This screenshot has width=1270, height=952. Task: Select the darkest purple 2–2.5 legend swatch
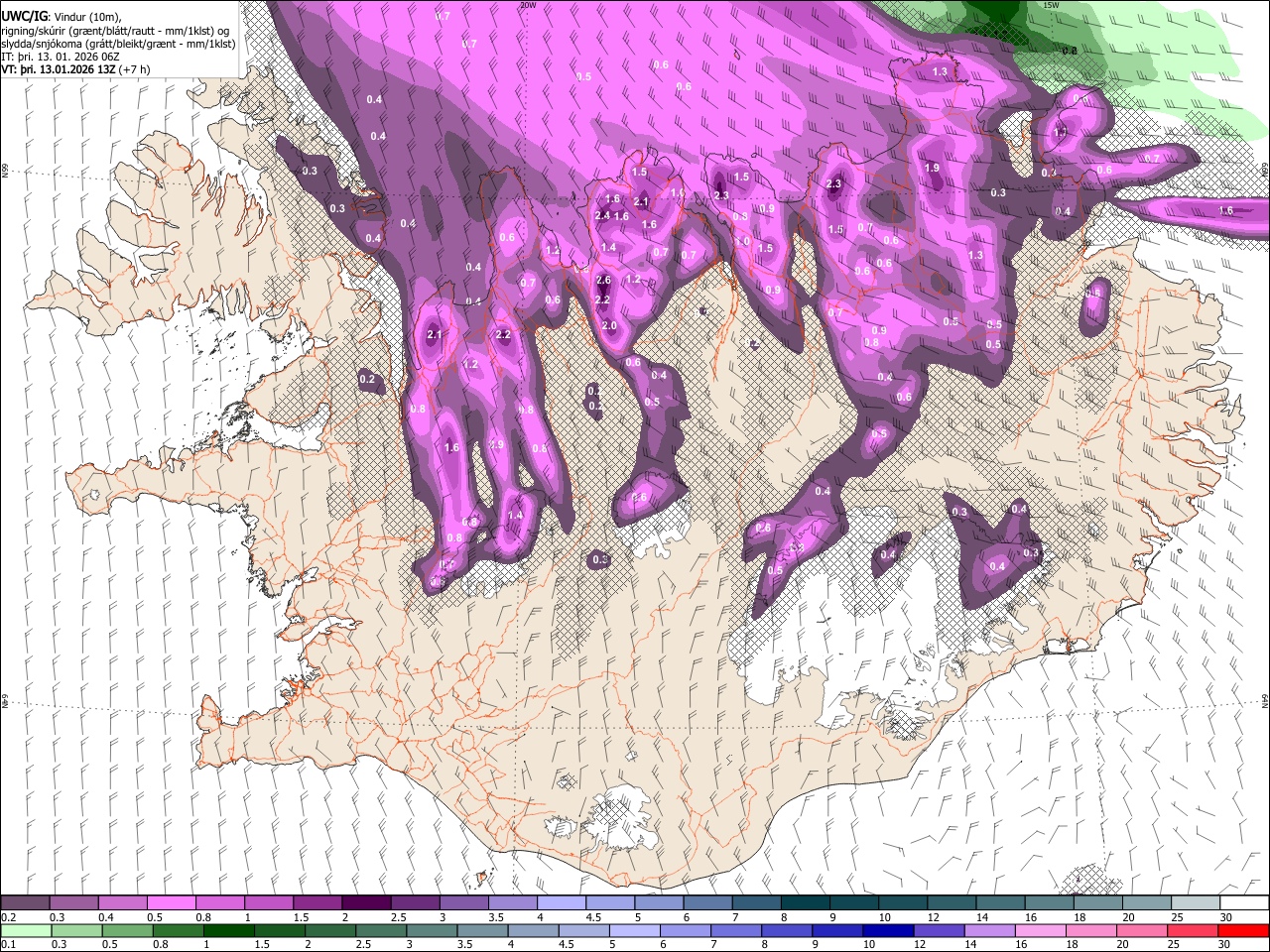tap(365, 903)
